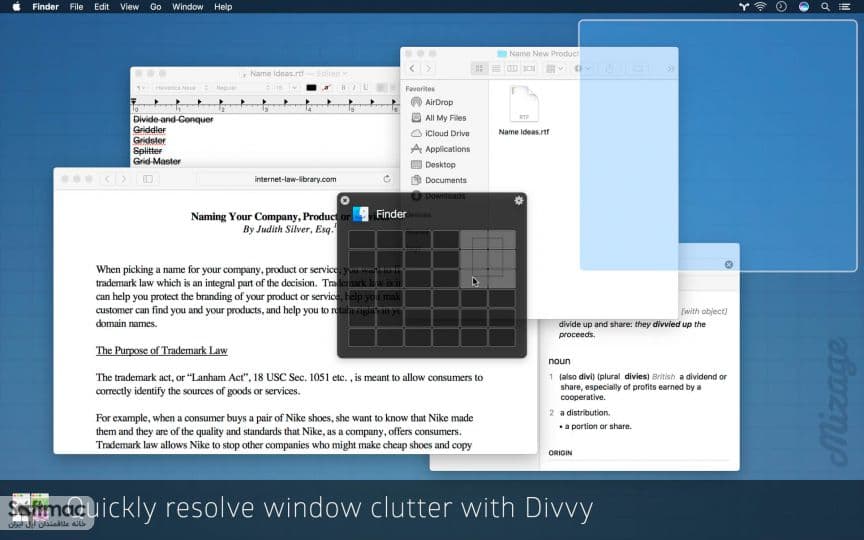Viewport: 864px width, 540px height.
Task: Clear the Dictionary search field
Action: pos(728,264)
